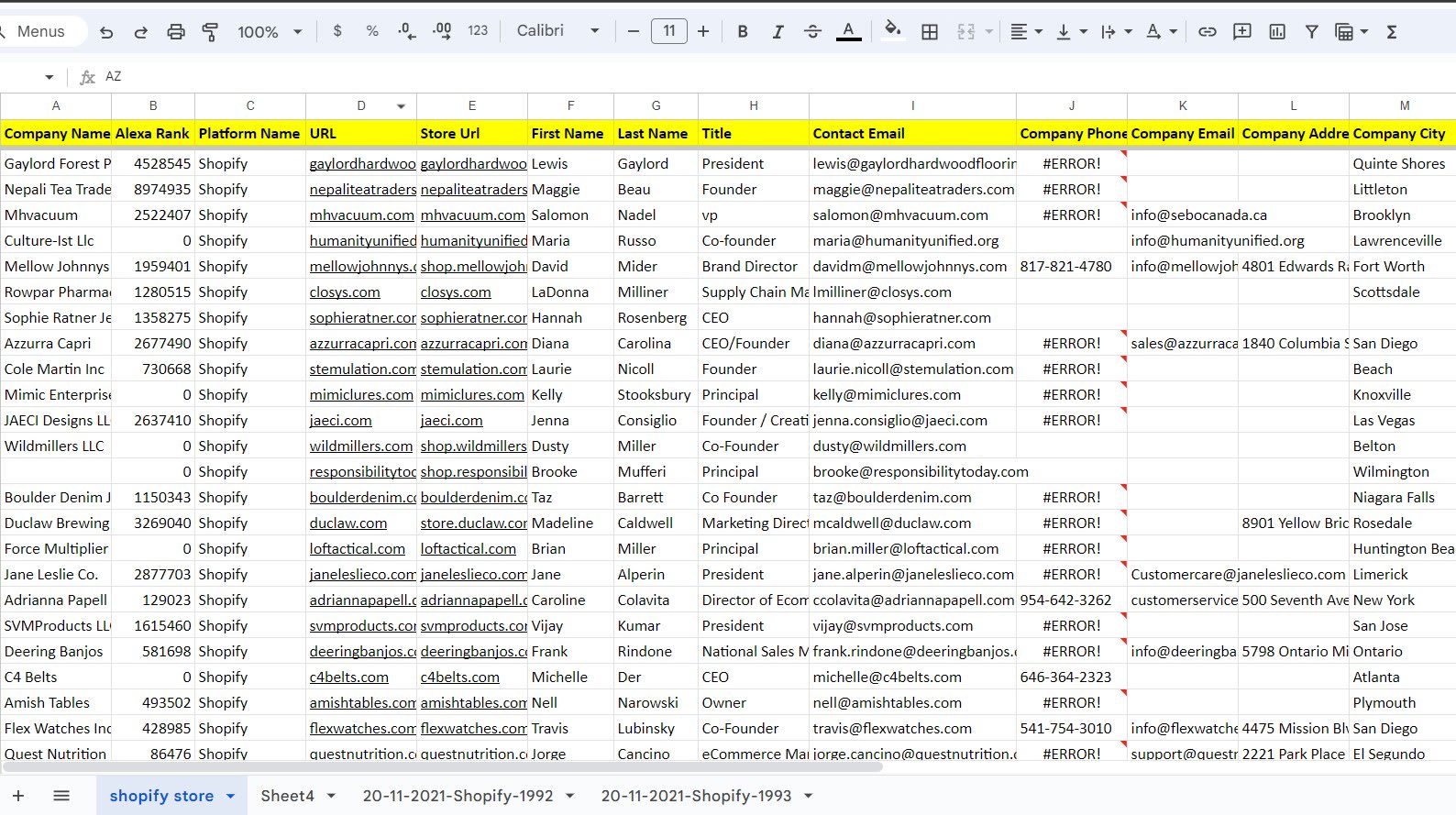Open vertical align dropdown
Viewport: 1456px width, 815px height.
1072,31
